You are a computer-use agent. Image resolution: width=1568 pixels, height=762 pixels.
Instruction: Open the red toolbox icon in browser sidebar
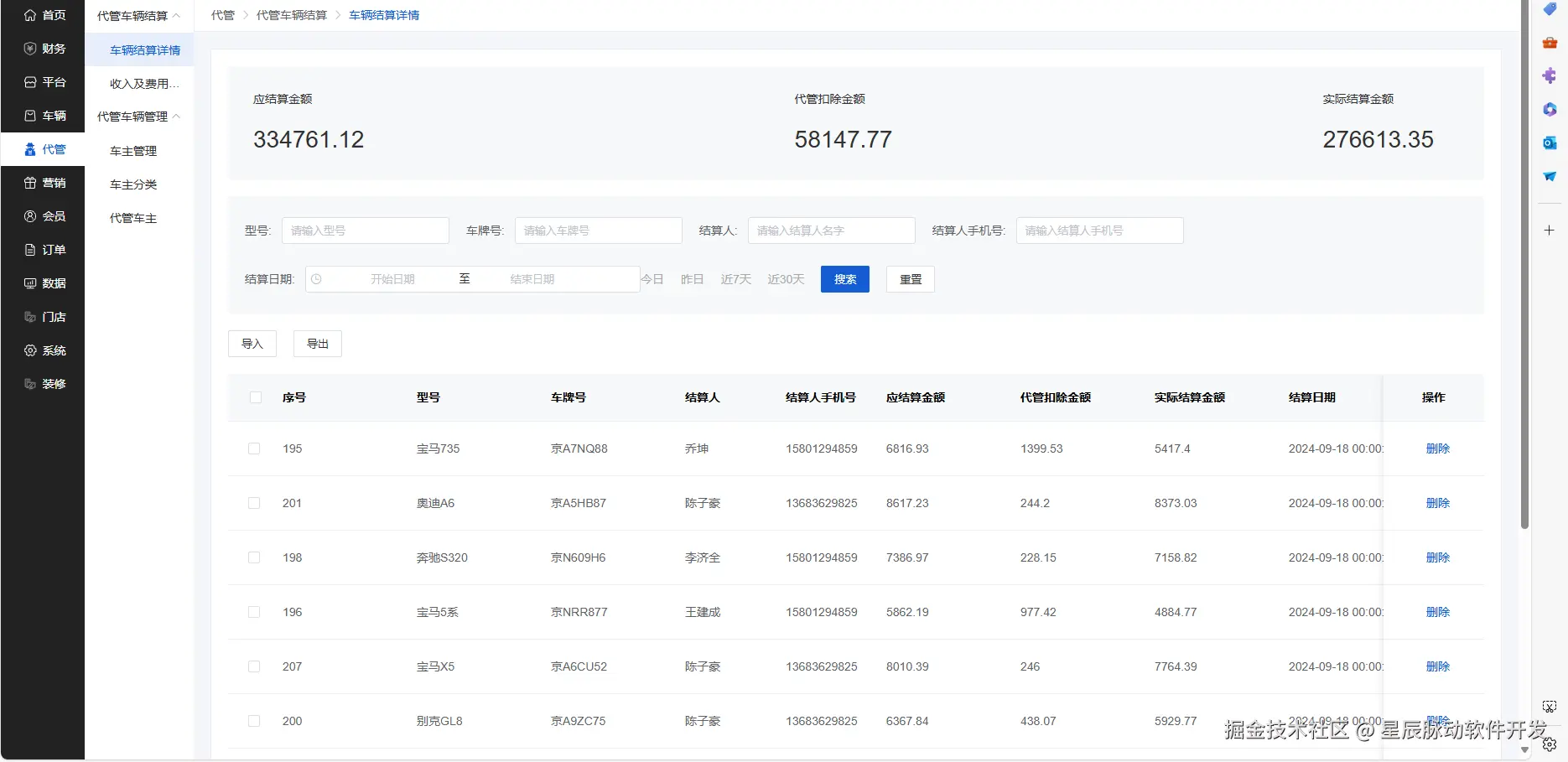pos(1550,43)
